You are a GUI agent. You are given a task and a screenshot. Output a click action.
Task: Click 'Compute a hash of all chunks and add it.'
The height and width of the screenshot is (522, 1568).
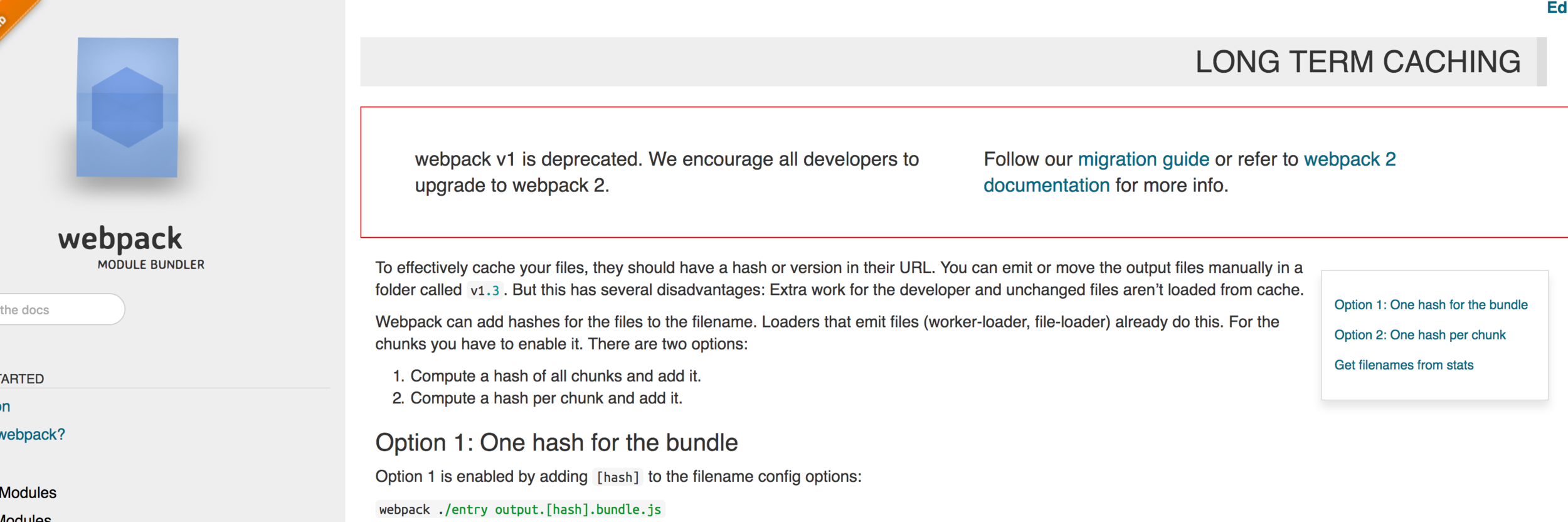556,376
